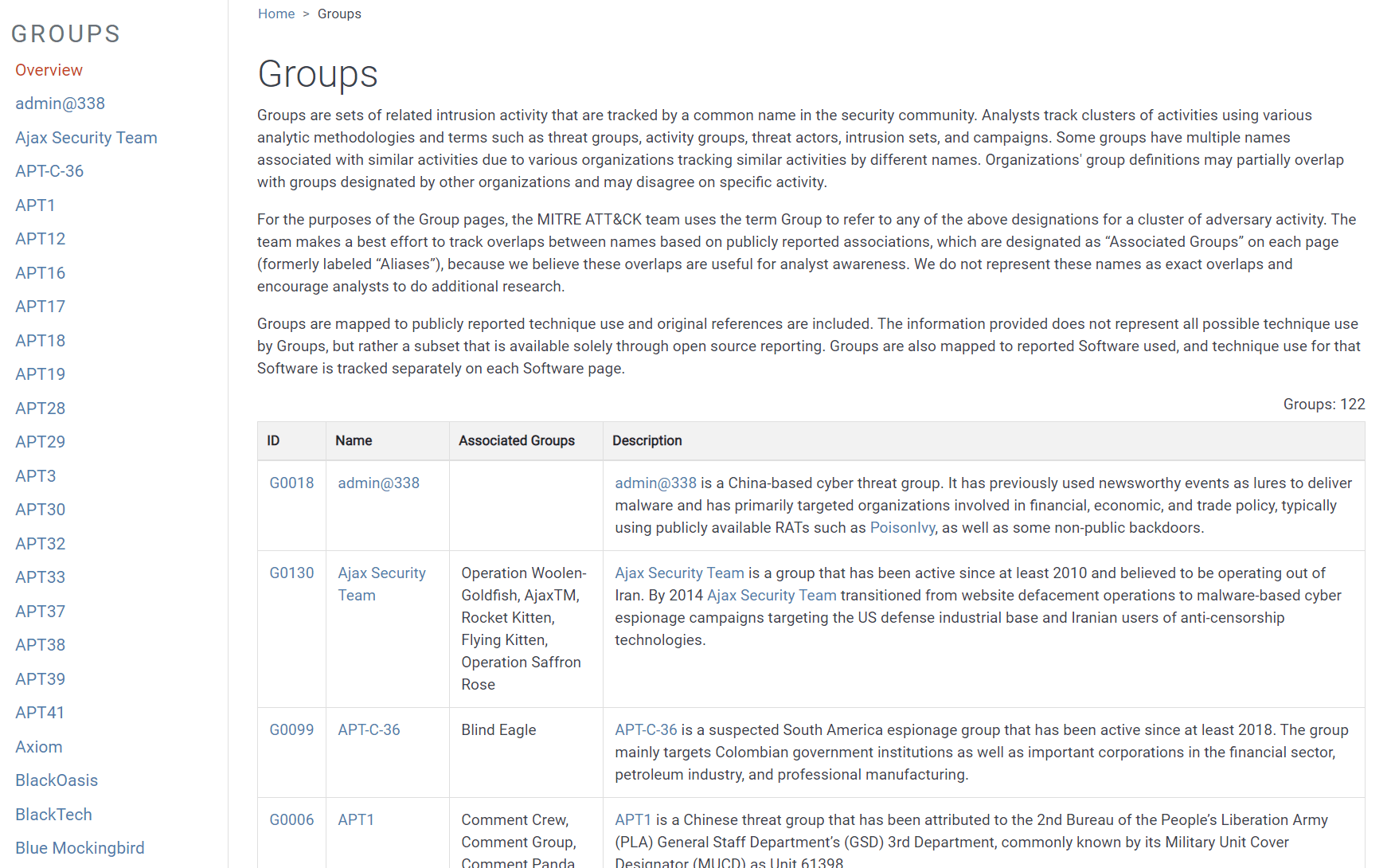
Task: Open admin@338 in the Name column
Action: click(378, 483)
